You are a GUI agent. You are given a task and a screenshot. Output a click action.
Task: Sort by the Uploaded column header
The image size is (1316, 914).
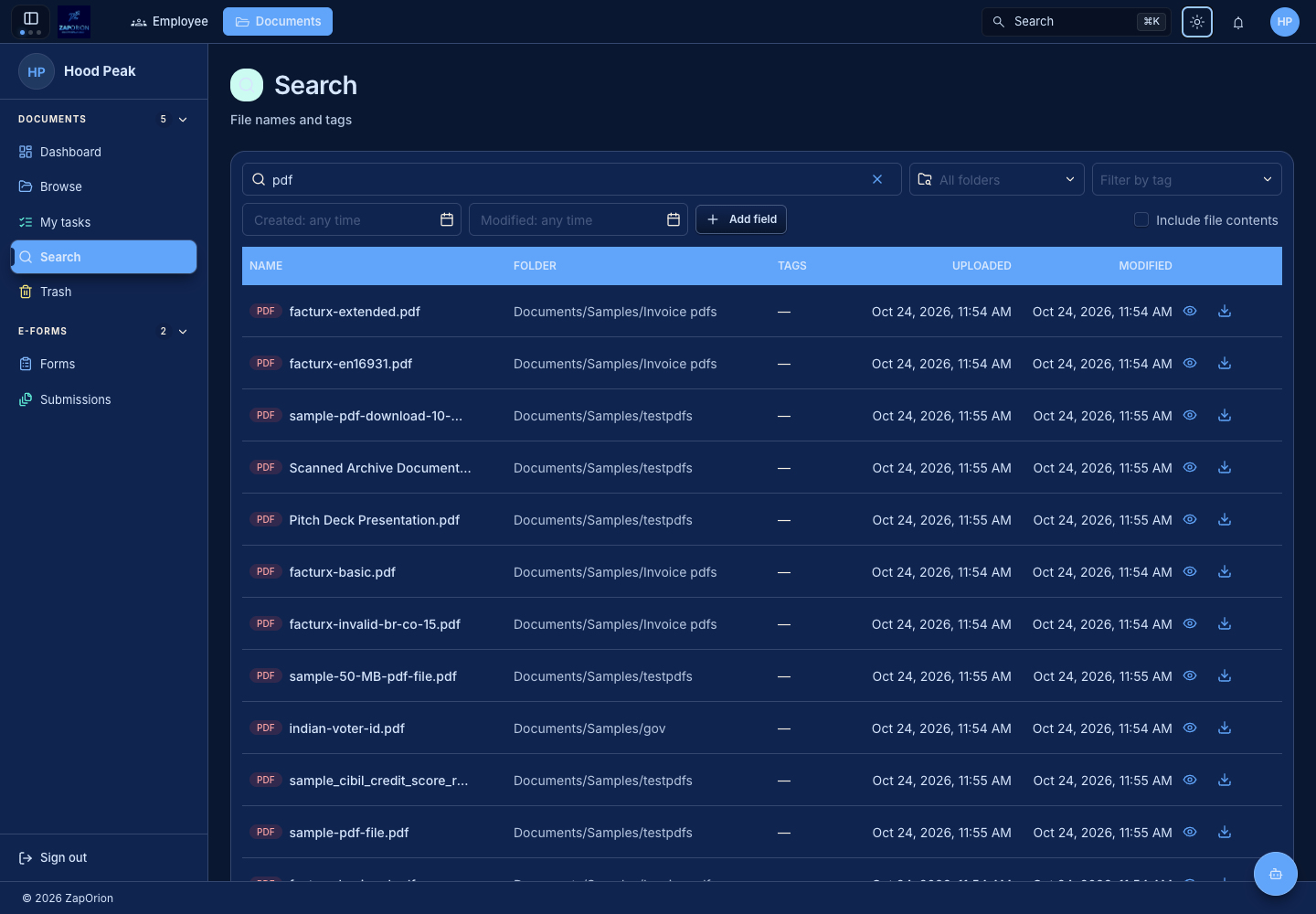pos(982,266)
